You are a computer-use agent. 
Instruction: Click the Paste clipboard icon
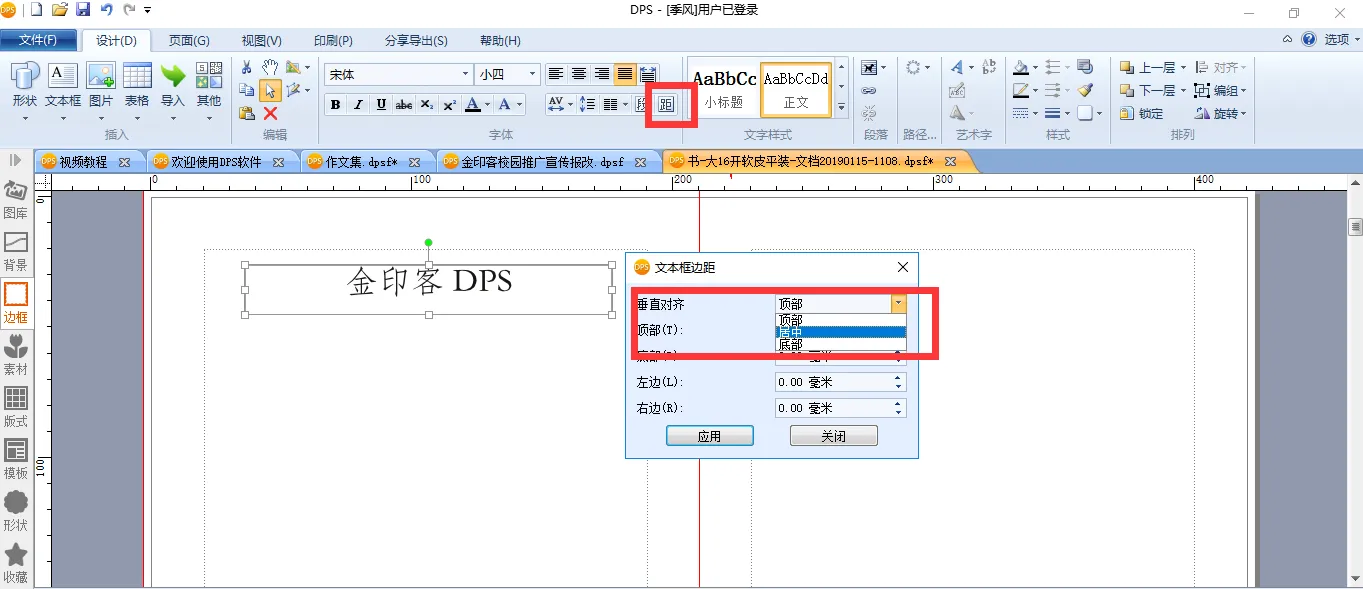tap(246, 113)
